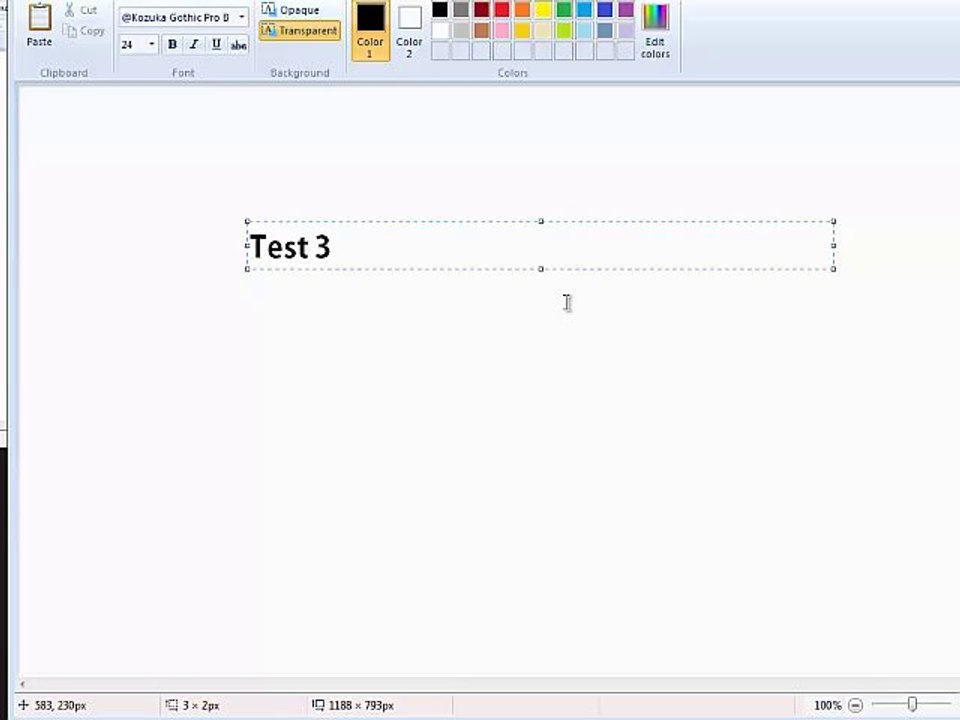Pick the light turquoise color swatch
This screenshot has height=720, width=960.
click(x=585, y=30)
